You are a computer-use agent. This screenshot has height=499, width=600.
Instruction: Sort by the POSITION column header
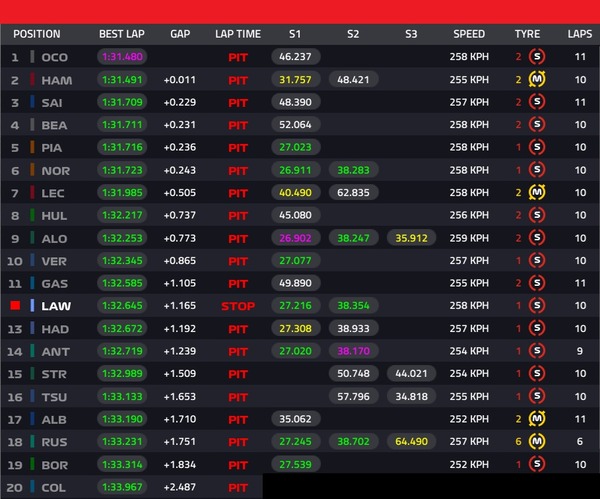[37, 34]
